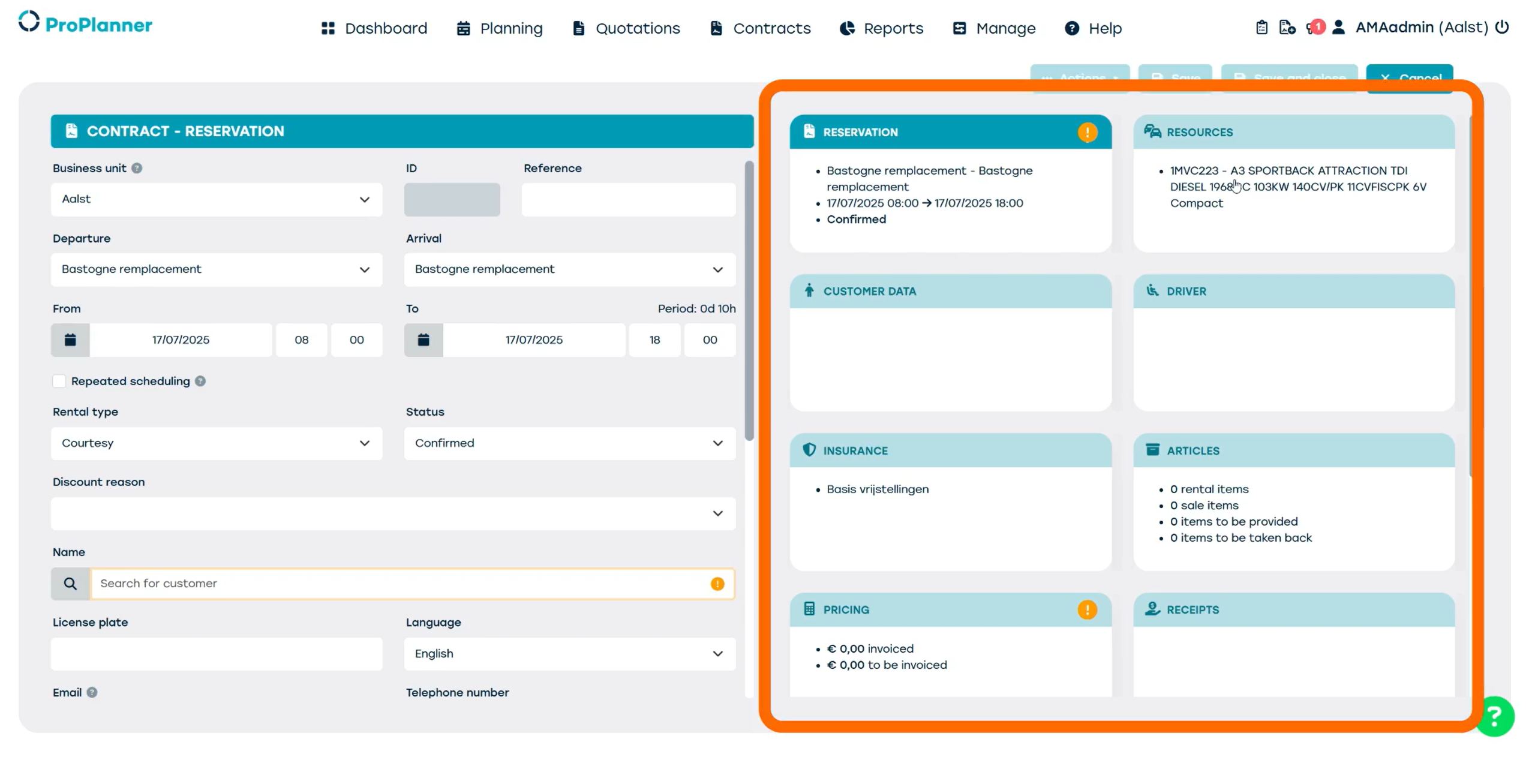
Task: Click the form panel vertical scrollbar
Action: click(749, 300)
